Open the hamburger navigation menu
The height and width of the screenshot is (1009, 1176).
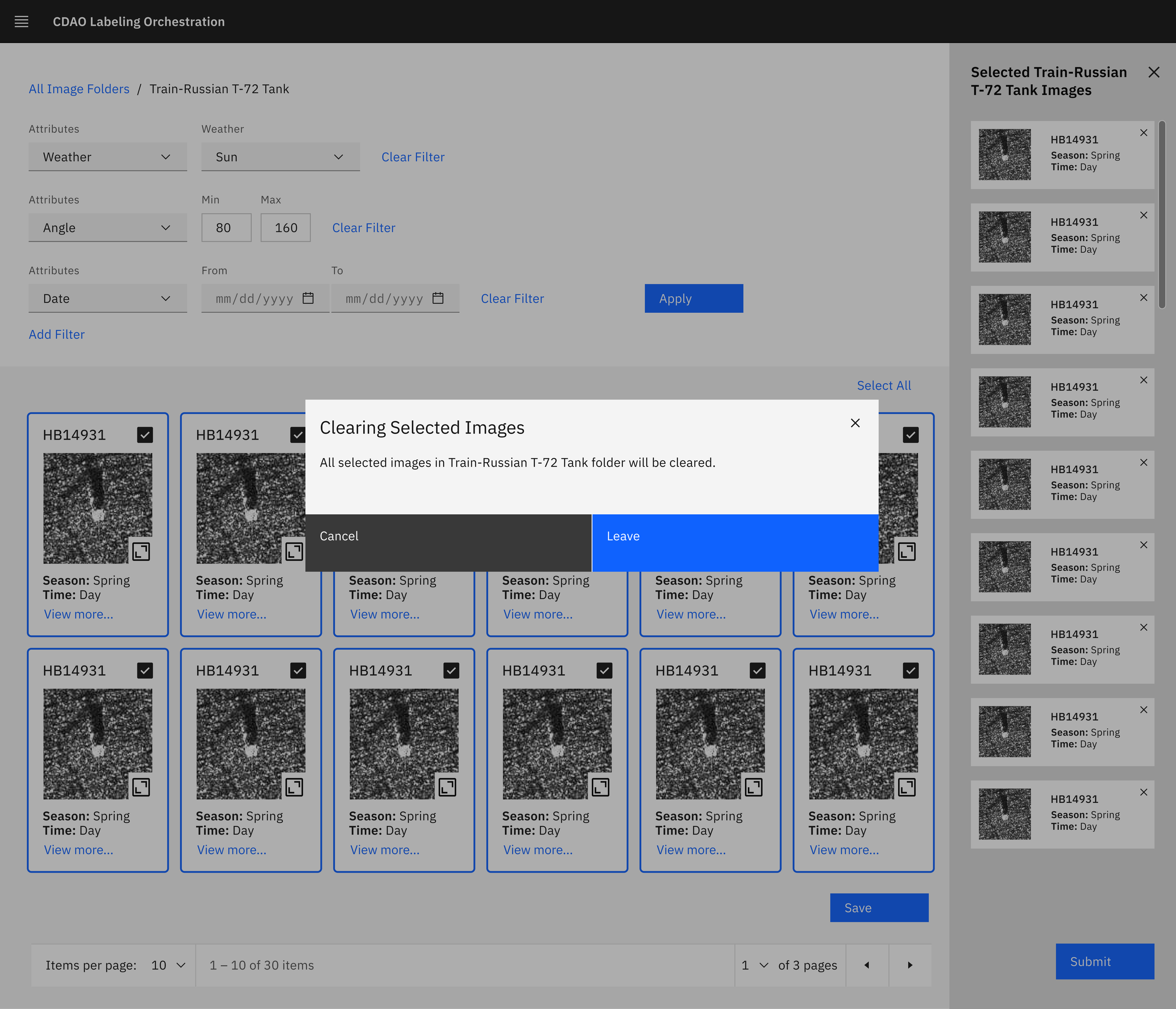[22, 22]
